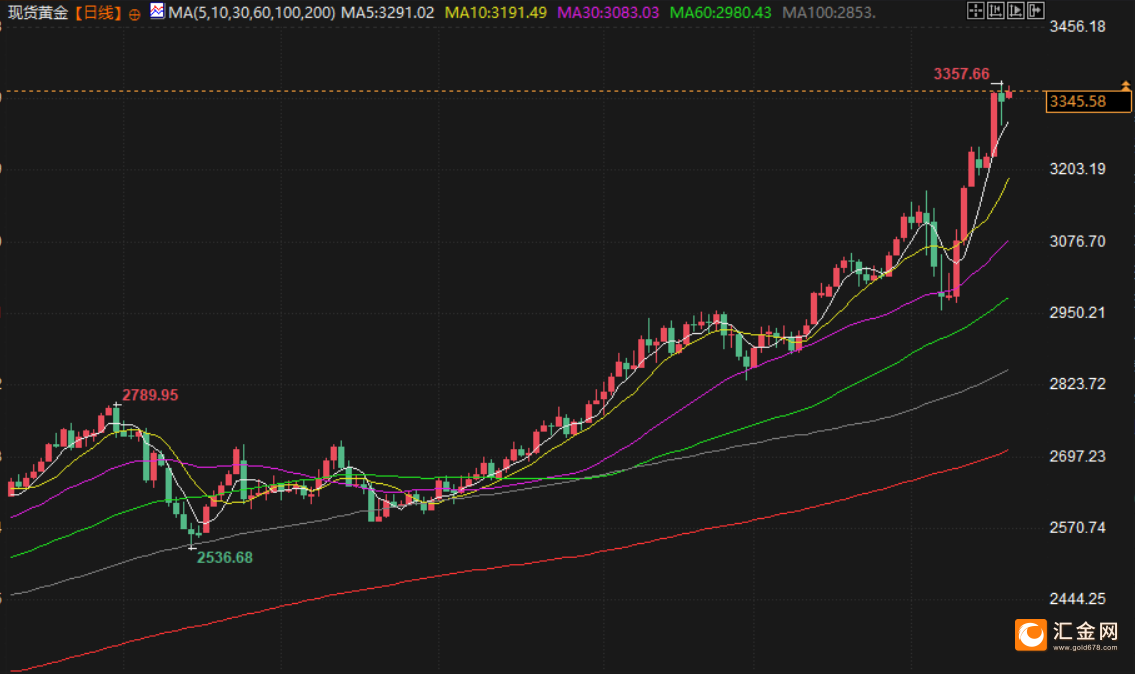Screen dimensions: 1135x674
Task: Click the MA30:3083.03 value
Action: pyautogui.click(x=608, y=13)
